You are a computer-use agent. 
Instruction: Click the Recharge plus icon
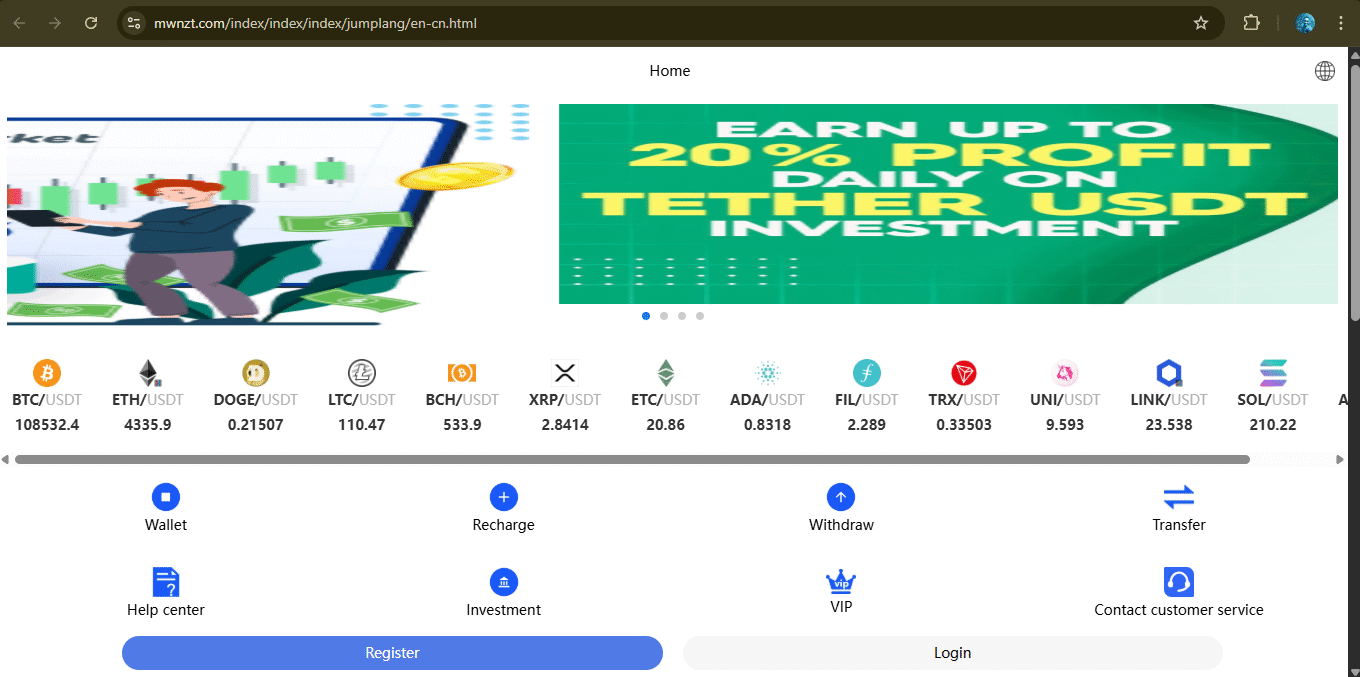tap(504, 497)
